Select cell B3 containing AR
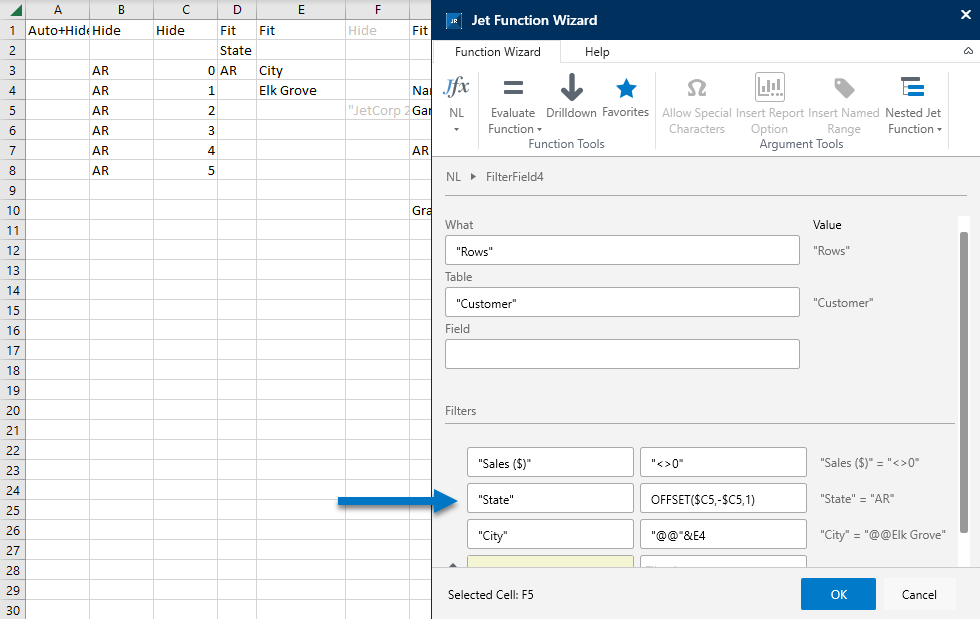This screenshot has width=980, height=619. tap(121, 71)
